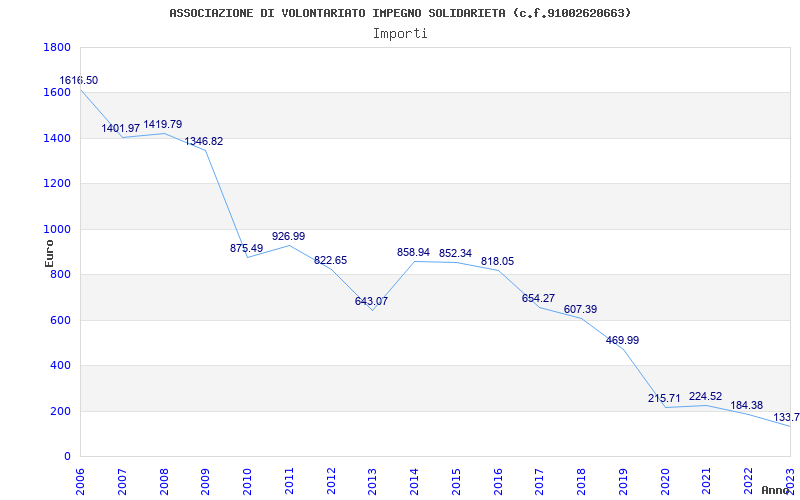Click the 2007 x-axis year label
Viewport: 800px width, 500px height.
122,481
